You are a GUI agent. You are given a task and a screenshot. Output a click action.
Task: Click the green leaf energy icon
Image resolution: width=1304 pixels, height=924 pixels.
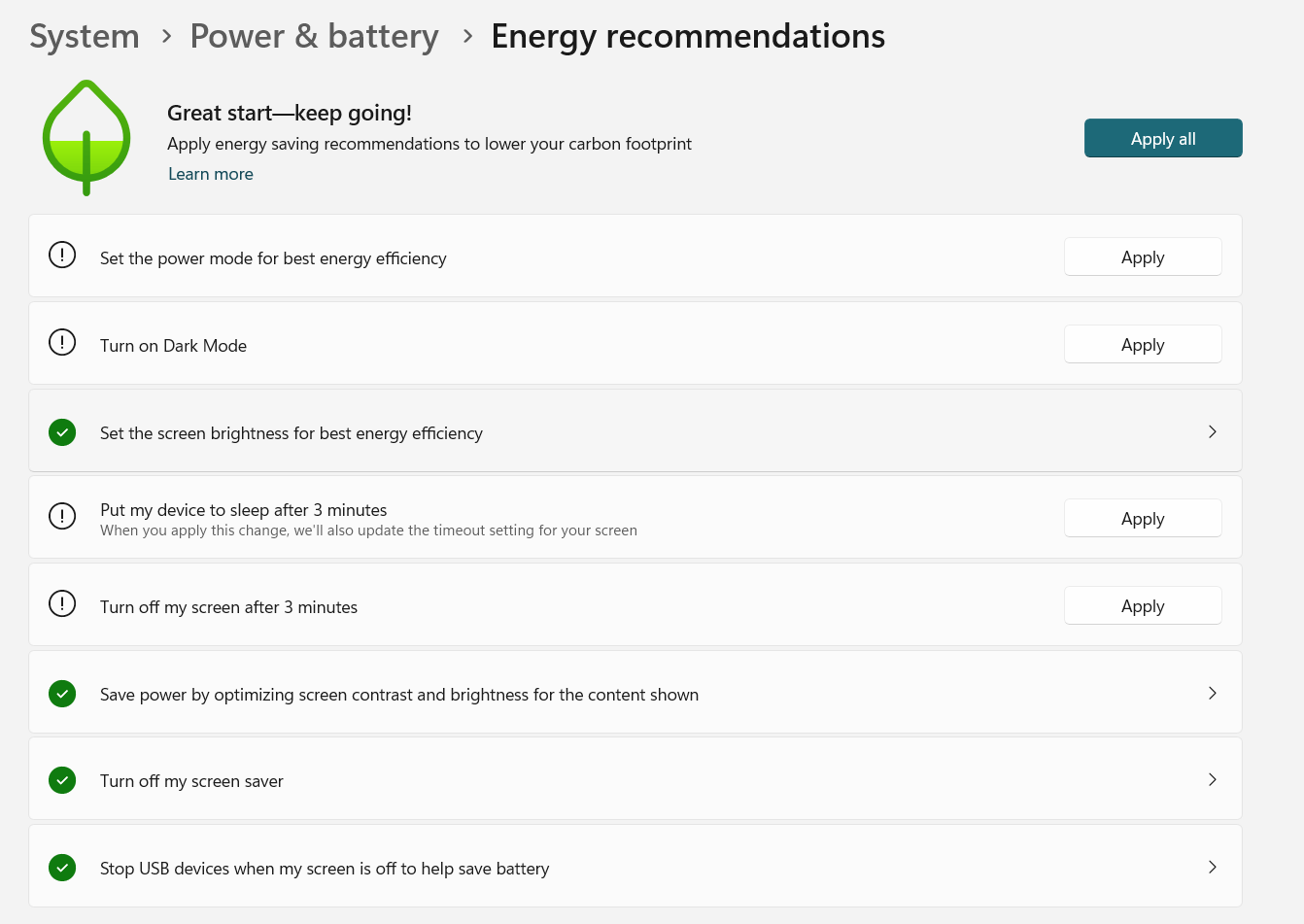pos(86,138)
